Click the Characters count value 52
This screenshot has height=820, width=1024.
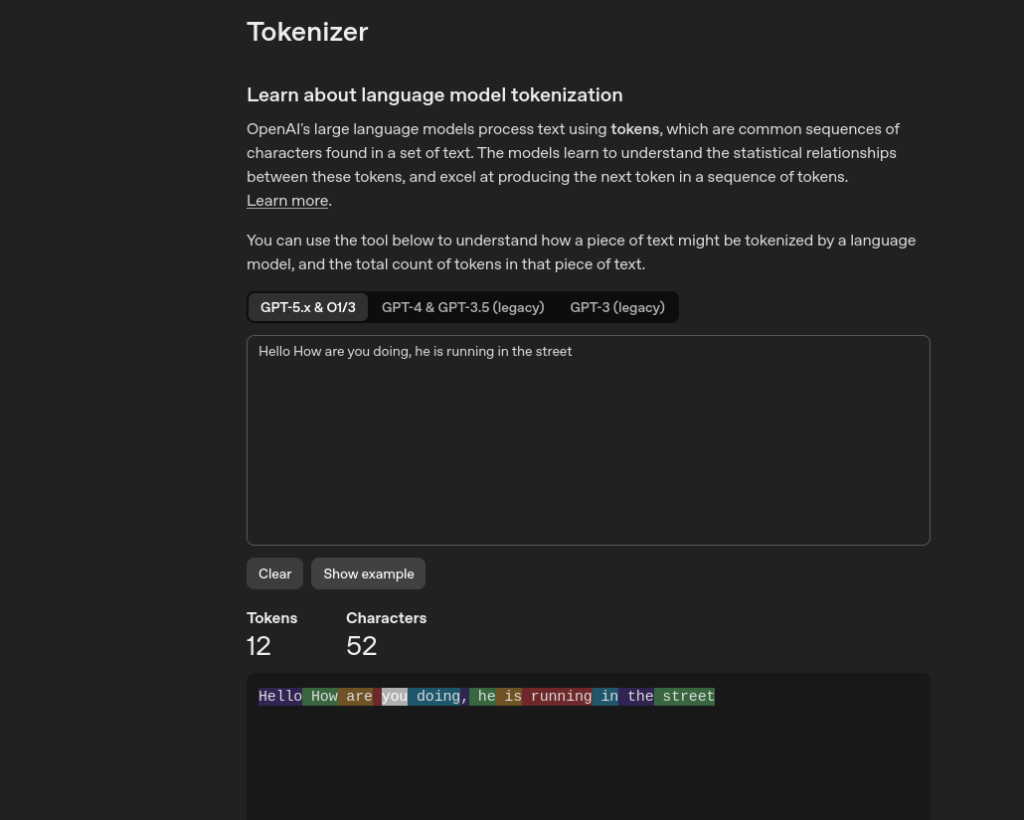coord(361,646)
